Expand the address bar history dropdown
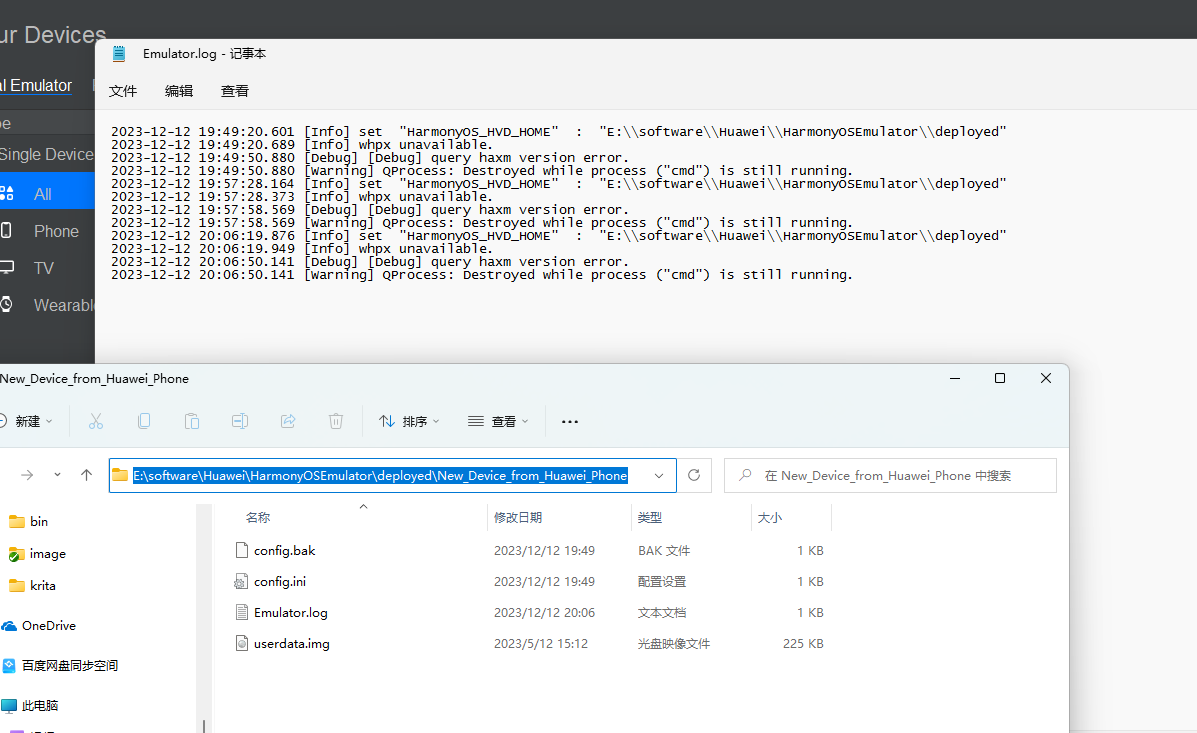 [659, 476]
